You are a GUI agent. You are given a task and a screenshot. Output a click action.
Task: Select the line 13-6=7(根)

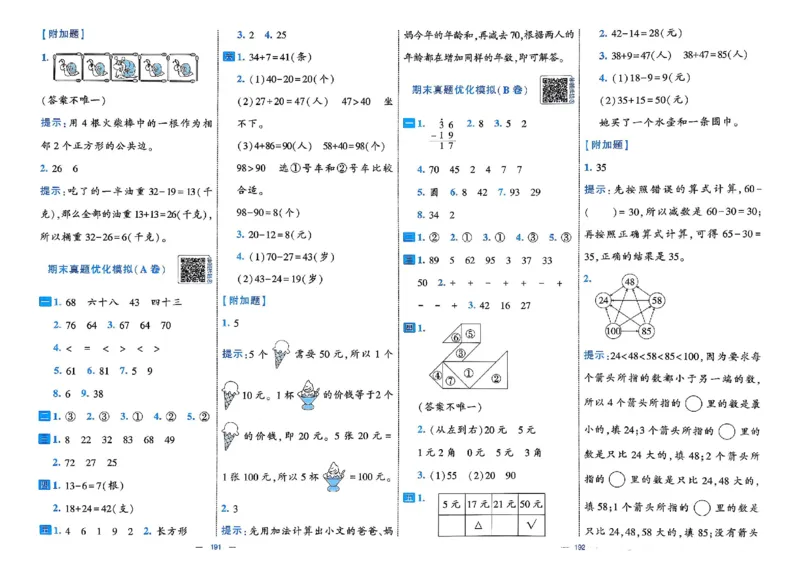(x=94, y=485)
